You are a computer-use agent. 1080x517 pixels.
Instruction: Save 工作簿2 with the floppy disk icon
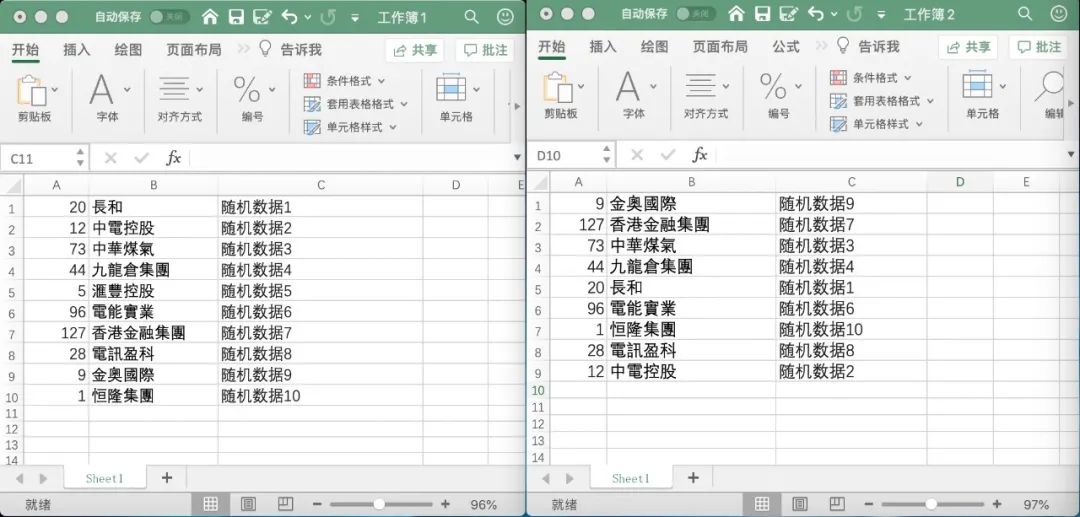(x=762, y=14)
